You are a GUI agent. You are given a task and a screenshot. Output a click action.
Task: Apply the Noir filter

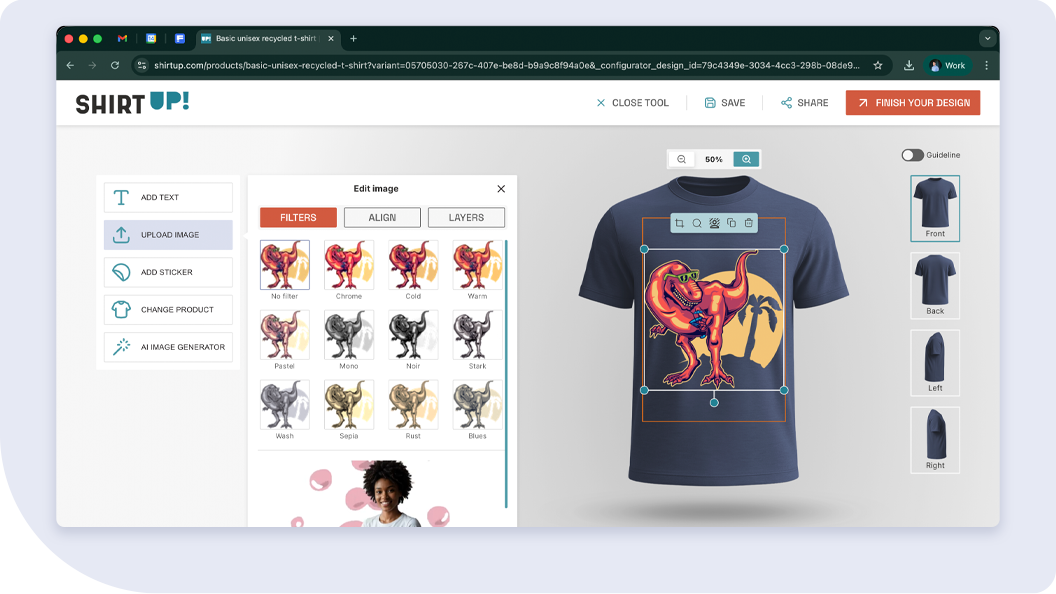click(413, 335)
